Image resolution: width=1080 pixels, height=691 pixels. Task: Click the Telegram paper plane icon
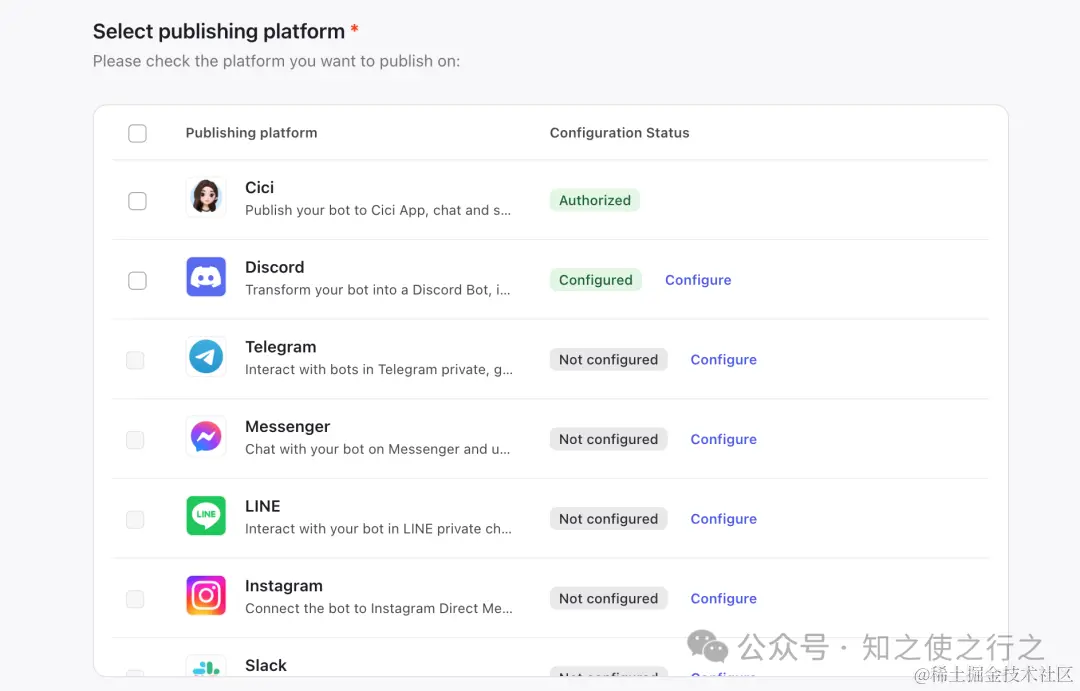tap(206, 357)
